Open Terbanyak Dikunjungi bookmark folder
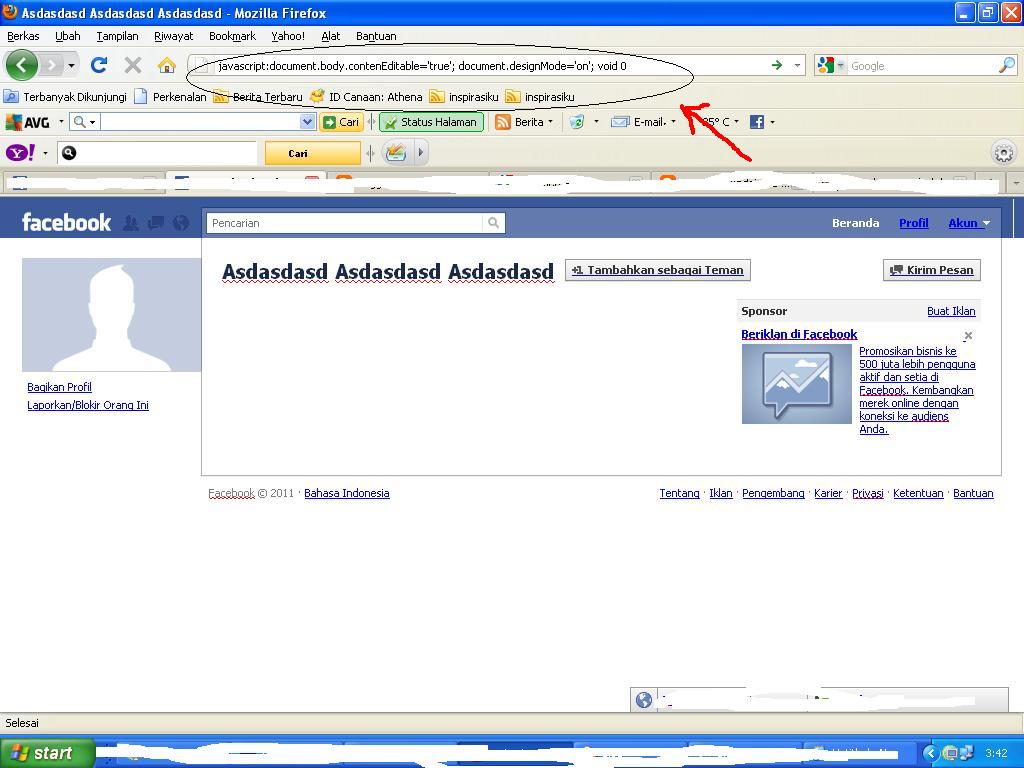This screenshot has height=768, width=1024. point(65,97)
